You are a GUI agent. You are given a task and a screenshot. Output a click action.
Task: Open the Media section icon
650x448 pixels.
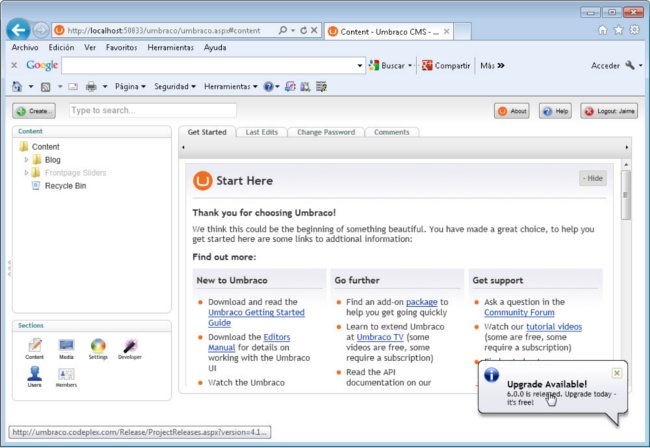point(66,349)
